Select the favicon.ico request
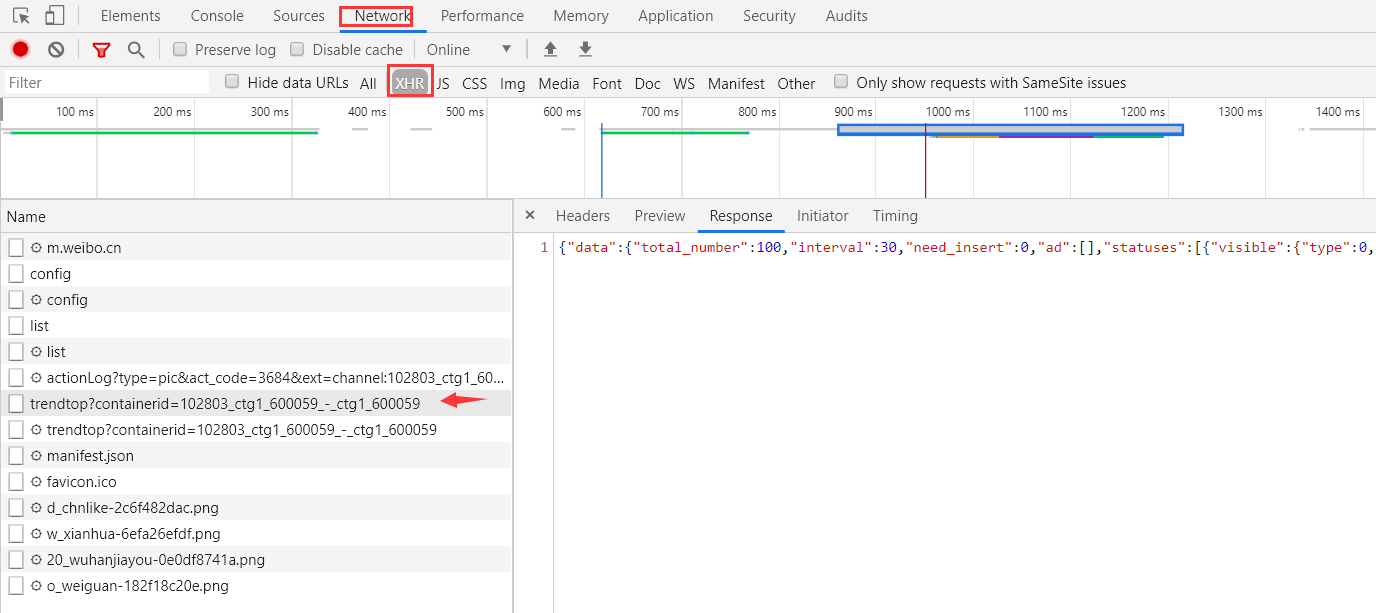 (256, 481)
